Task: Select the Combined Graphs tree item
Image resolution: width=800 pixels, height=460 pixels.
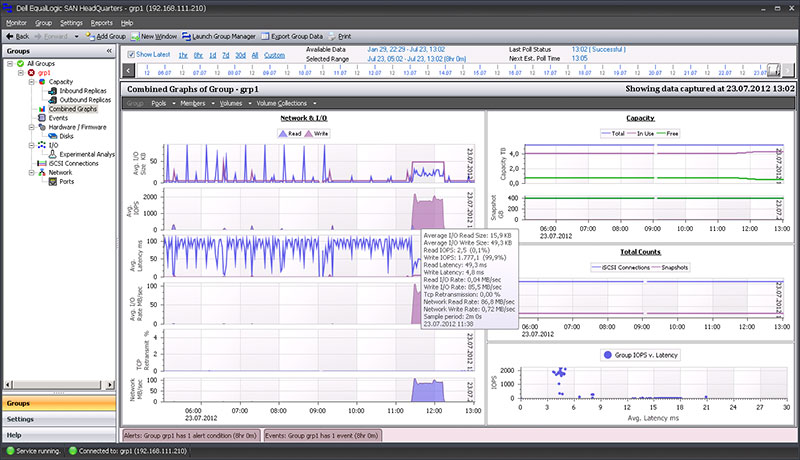Action: [x=72, y=109]
